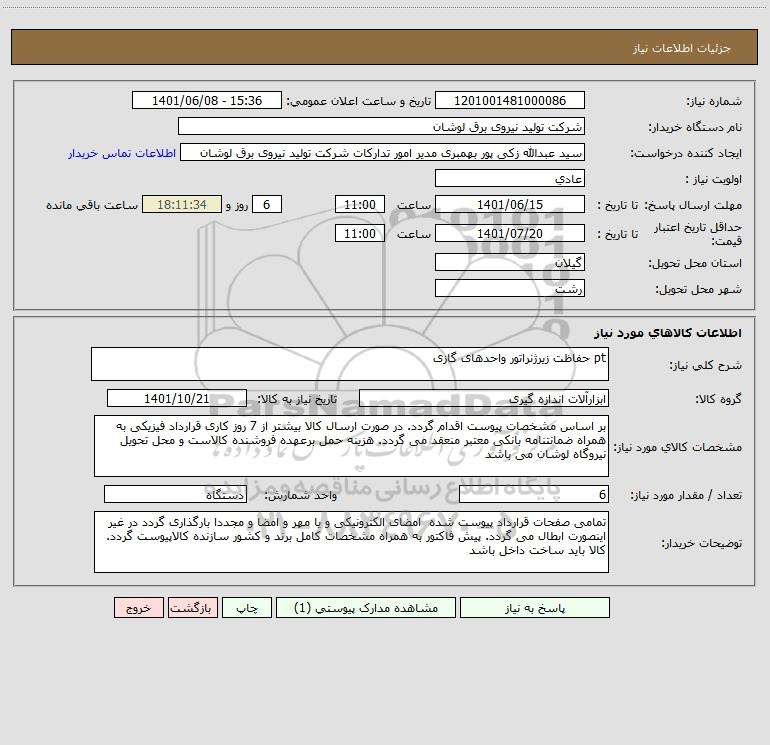Click the price validity time field beside 1401/07/20
Screen dimensions: 770x745
click(x=359, y=233)
